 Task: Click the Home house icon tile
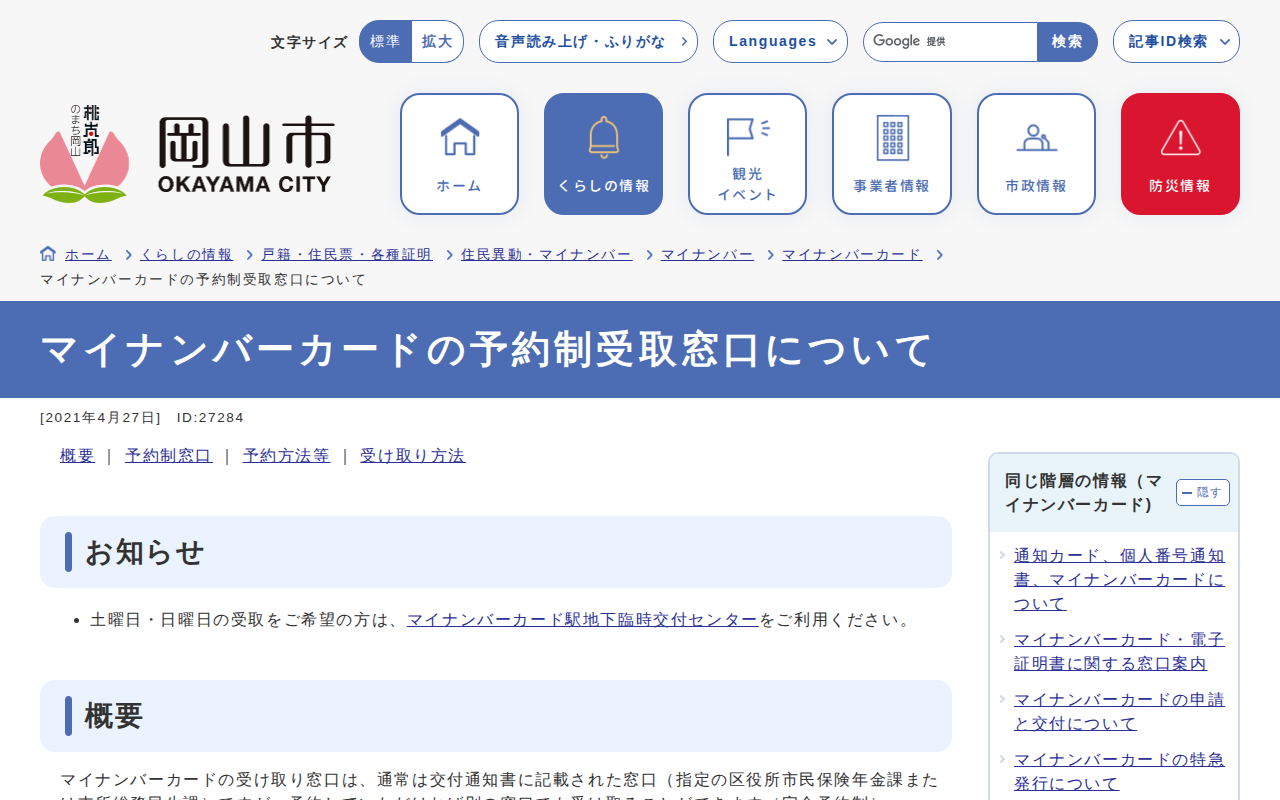(459, 154)
